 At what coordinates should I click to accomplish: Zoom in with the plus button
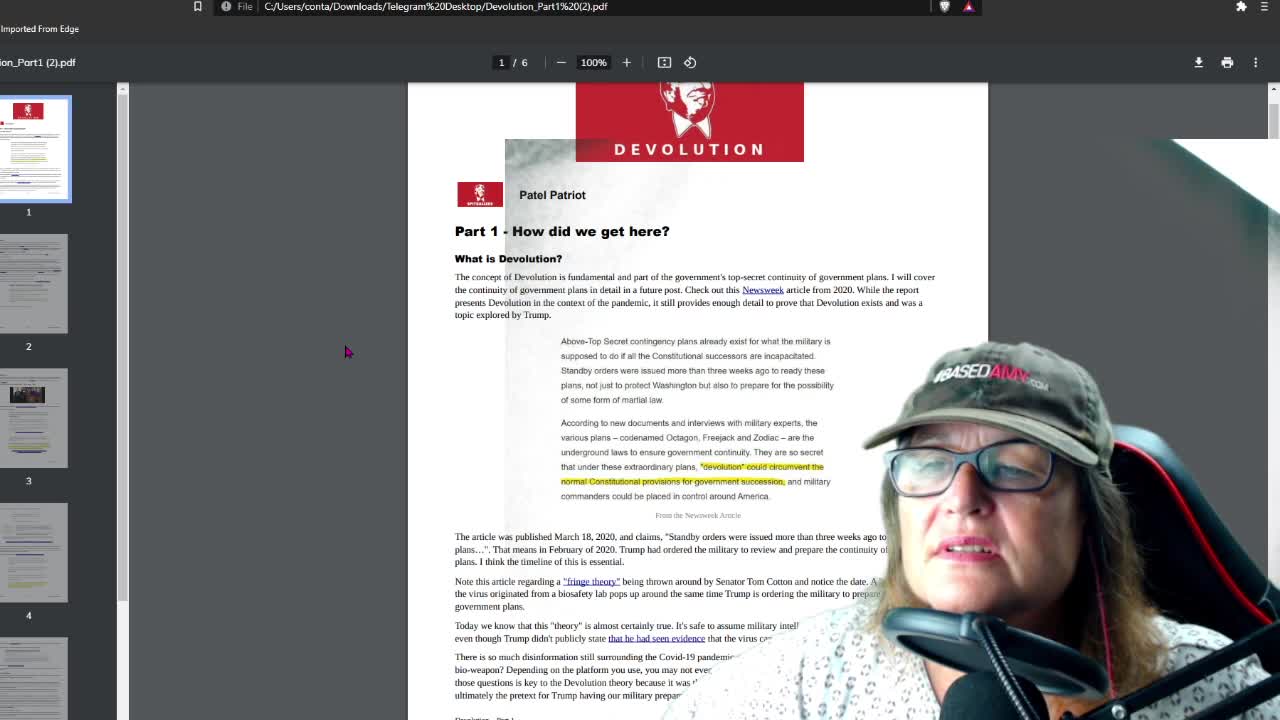click(626, 63)
